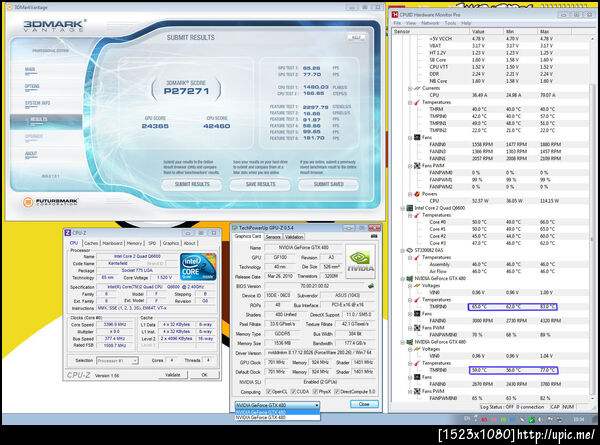Click the CPU-Z title bar icon
The height and width of the screenshot is (445, 600).
[68, 233]
